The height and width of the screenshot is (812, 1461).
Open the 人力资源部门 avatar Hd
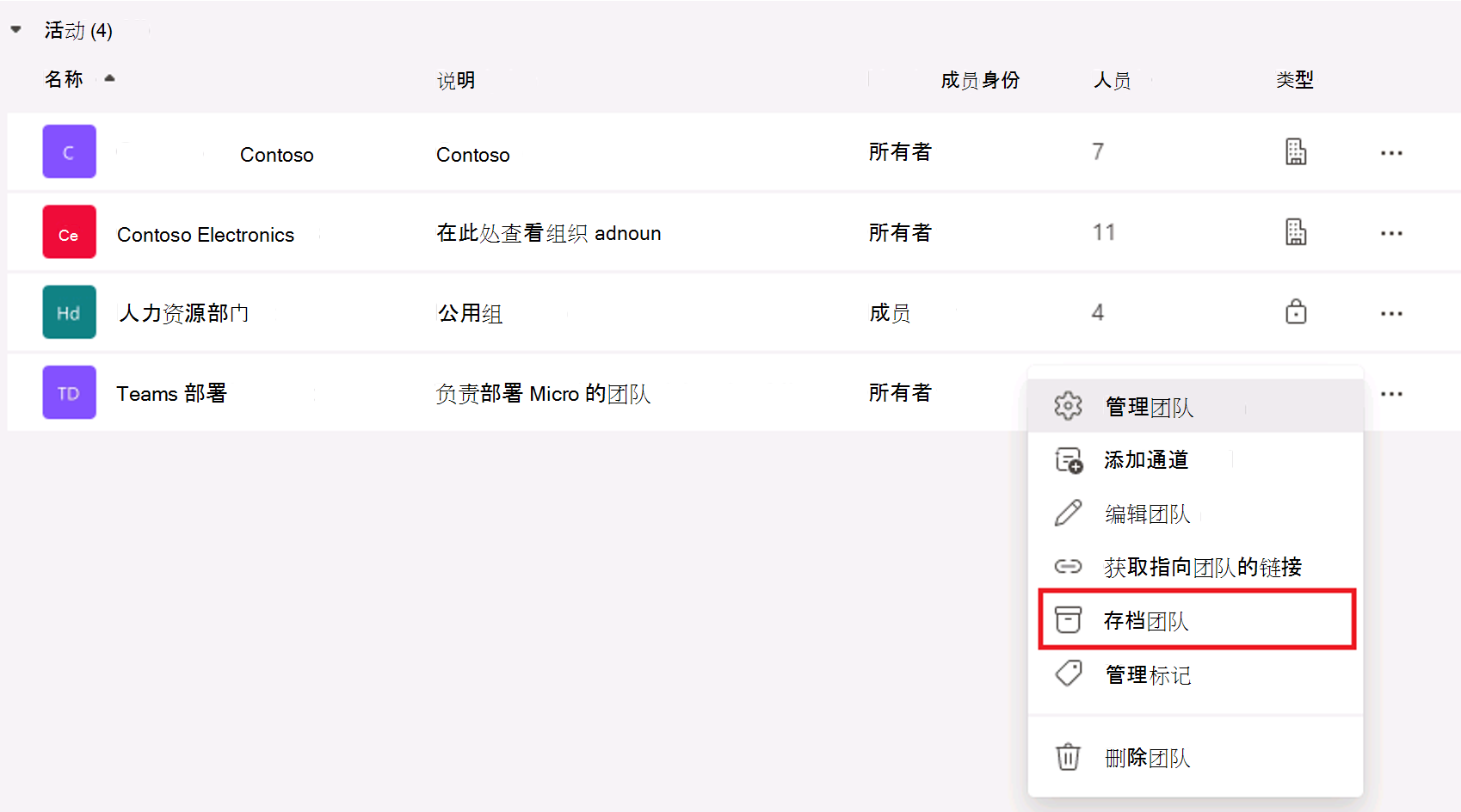point(69,312)
